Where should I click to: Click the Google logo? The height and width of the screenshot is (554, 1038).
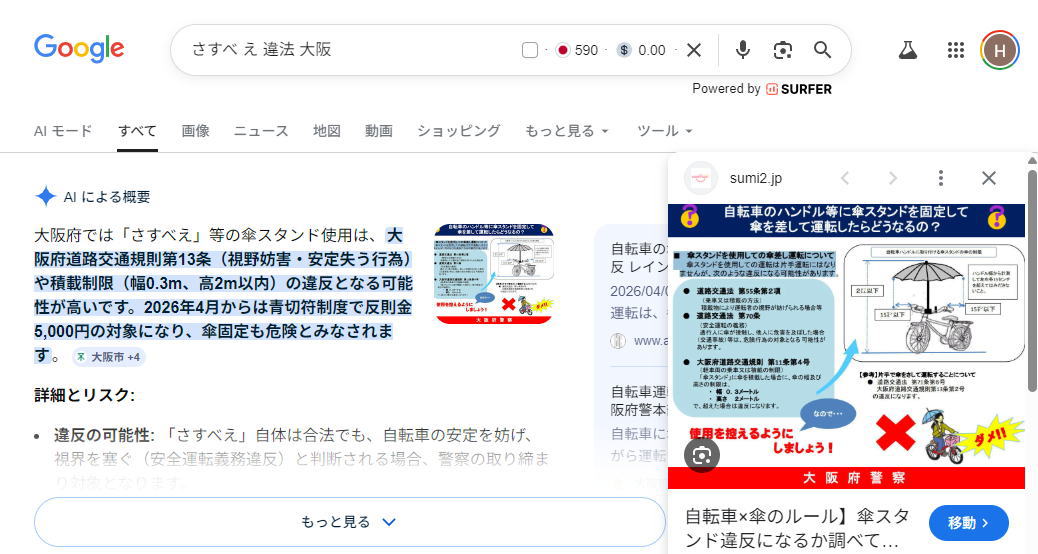pos(79,49)
